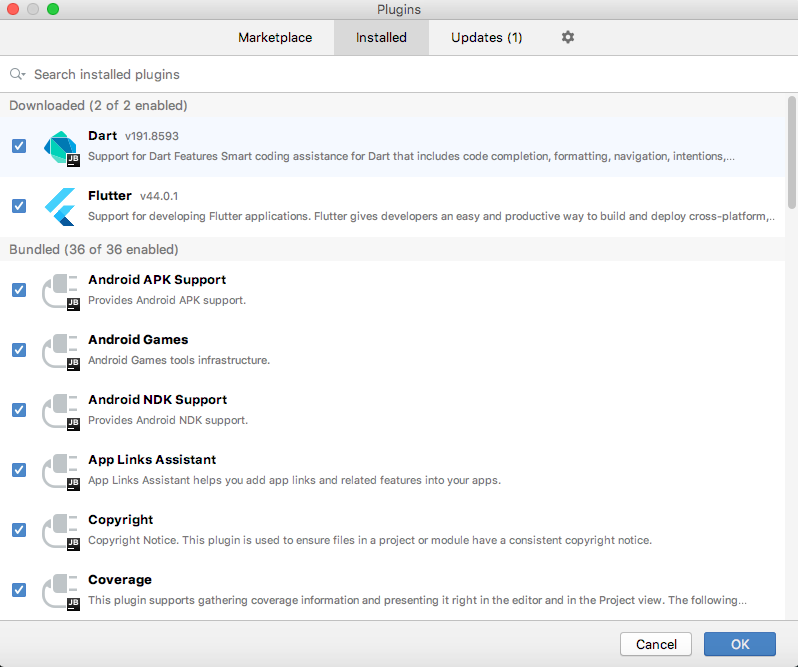Disable the Dart plugin checkbox
Image resolution: width=798 pixels, height=667 pixels.
pyautogui.click(x=19, y=147)
